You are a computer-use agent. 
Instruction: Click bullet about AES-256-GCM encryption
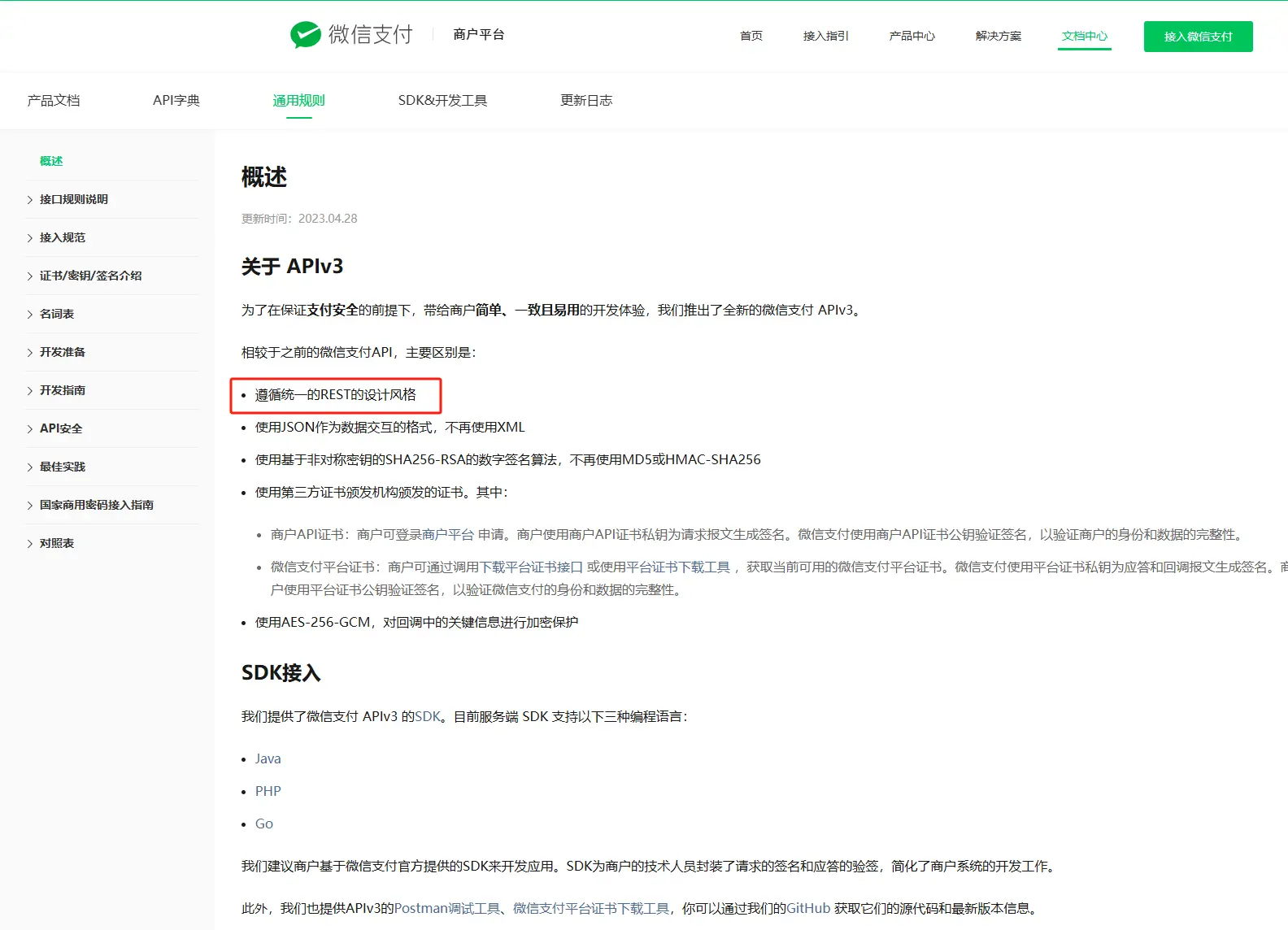tap(416, 622)
